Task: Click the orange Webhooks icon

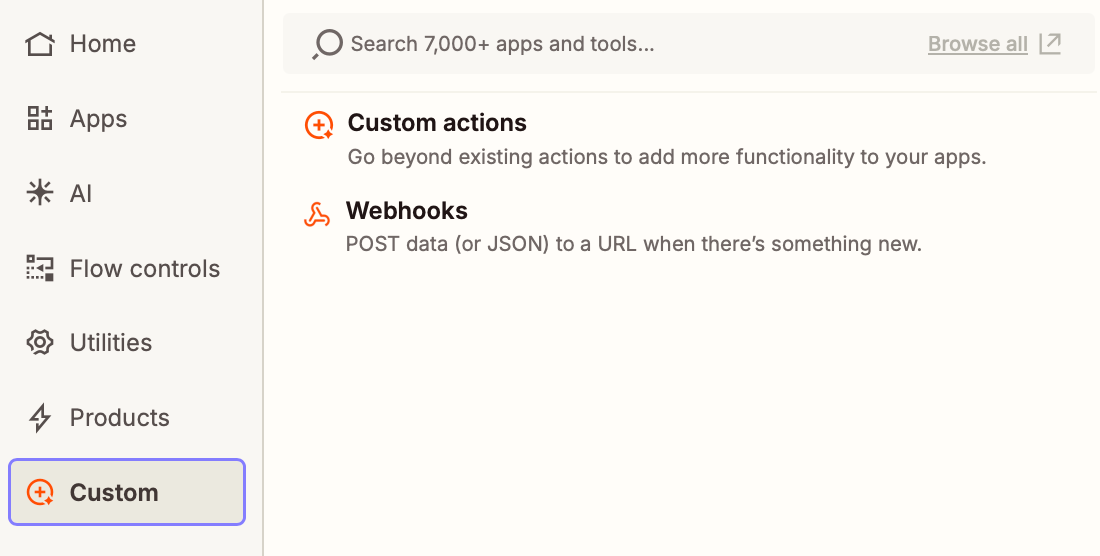Action: coord(317,214)
